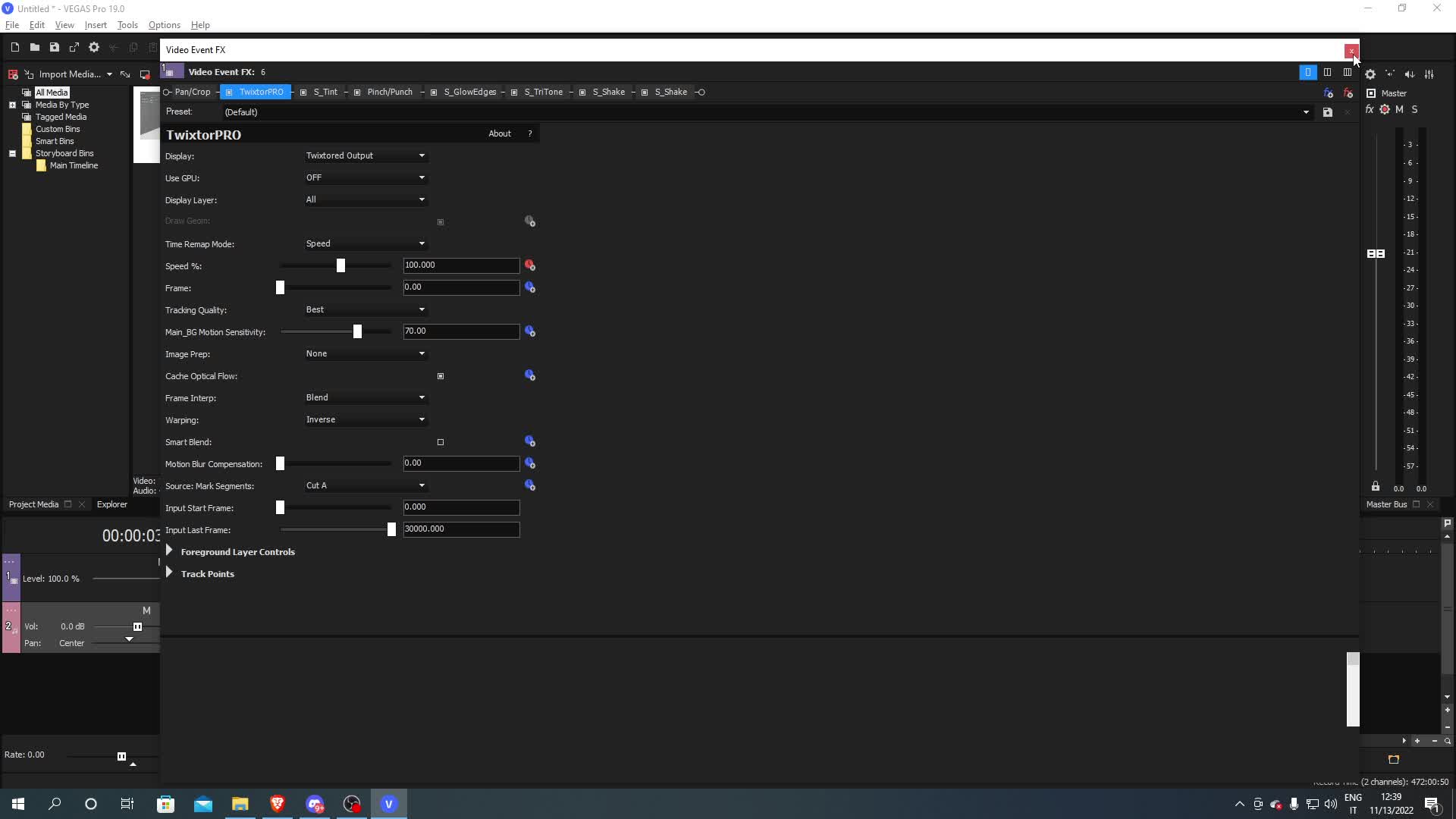Viewport: 1456px width, 819px height.
Task: Open the Plug-In Chooser
Action: (x=1329, y=93)
